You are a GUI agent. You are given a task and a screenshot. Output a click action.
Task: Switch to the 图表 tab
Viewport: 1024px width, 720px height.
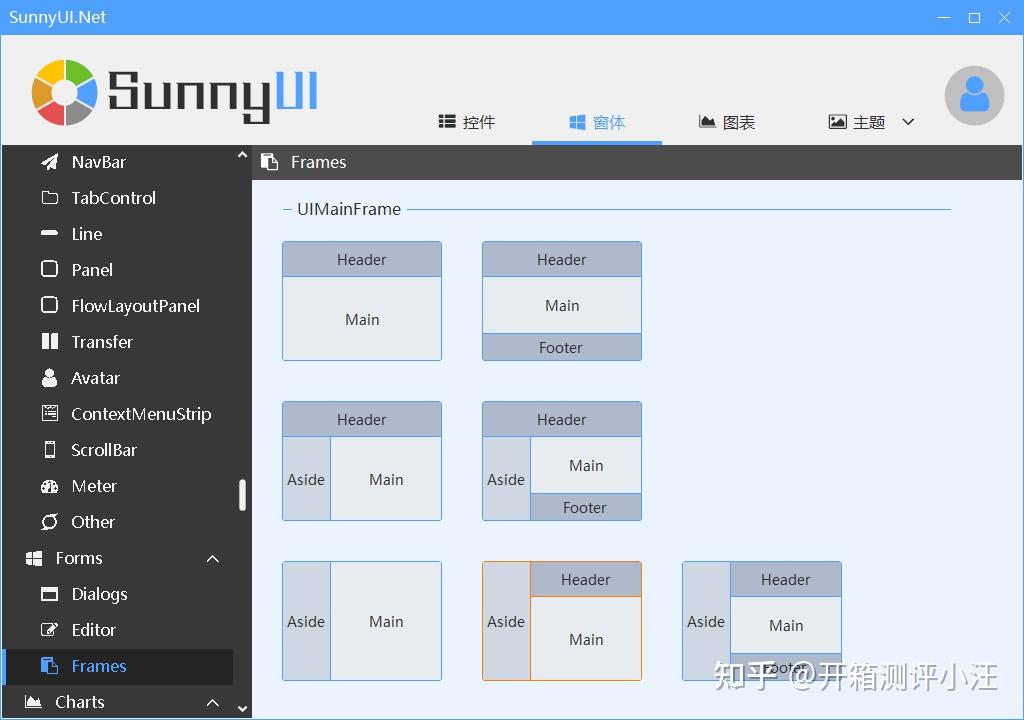(x=727, y=121)
